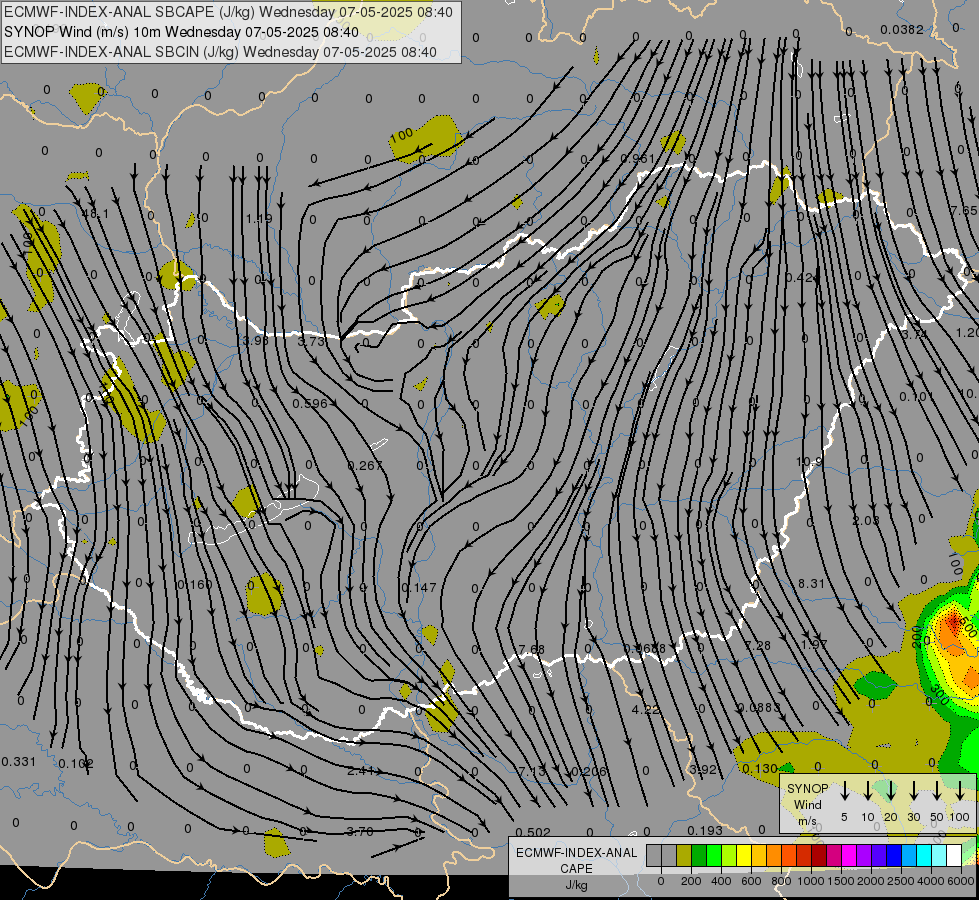
Task: Click the map value '7.28'
Action: (x=757, y=645)
